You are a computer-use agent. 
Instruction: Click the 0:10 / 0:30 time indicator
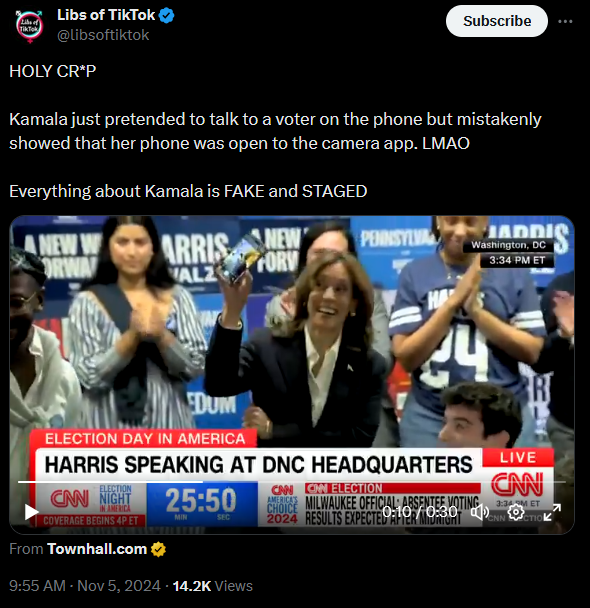click(x=420, y=512)
